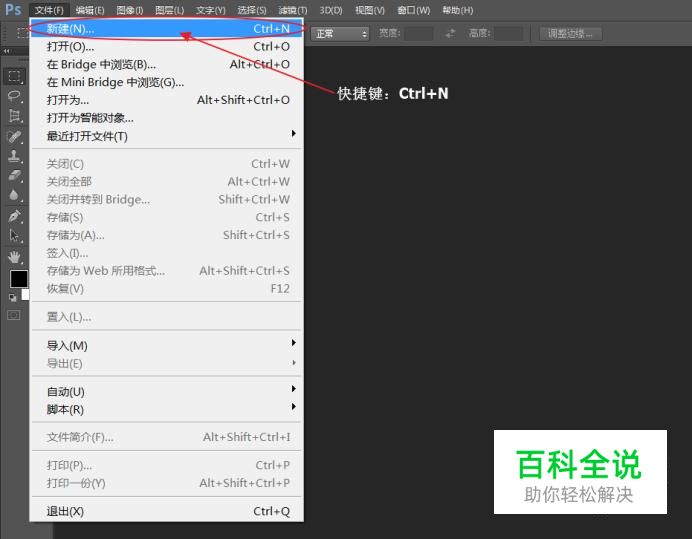The image size is (692, 539).
Task: Select the Clone Stamp tool
Action: point(14,156)
